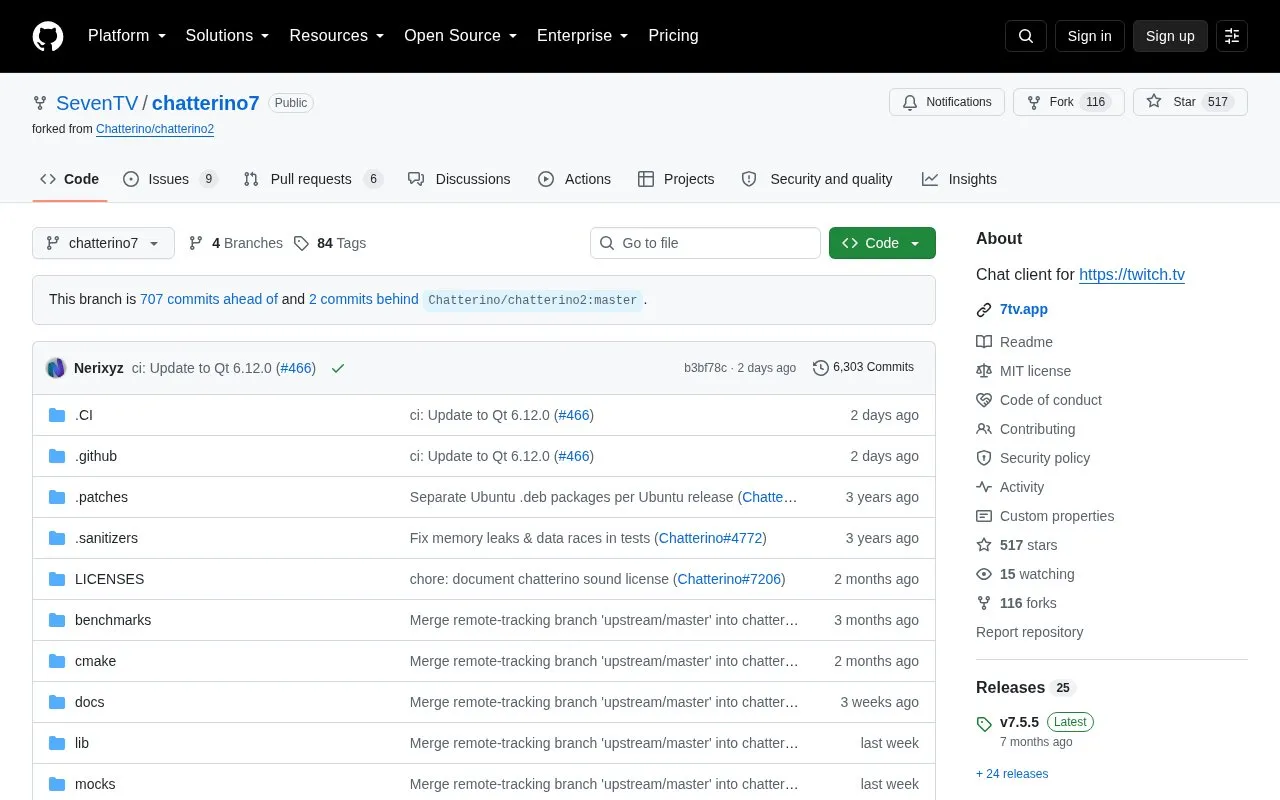Screen dimensions: 1280x800
Task: Expand the Resources menu
Action: point(337,36)
